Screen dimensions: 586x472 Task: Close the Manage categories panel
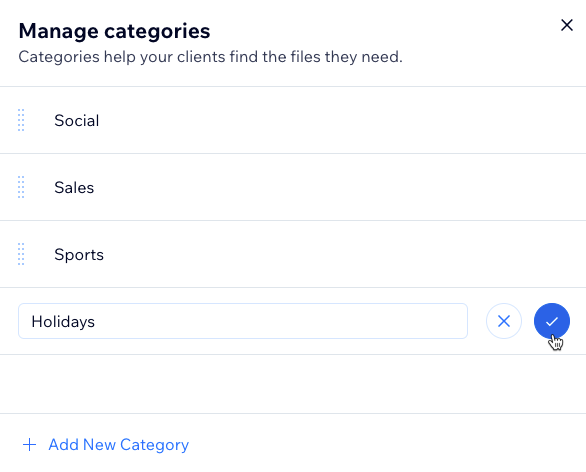[x=567, y=25]
